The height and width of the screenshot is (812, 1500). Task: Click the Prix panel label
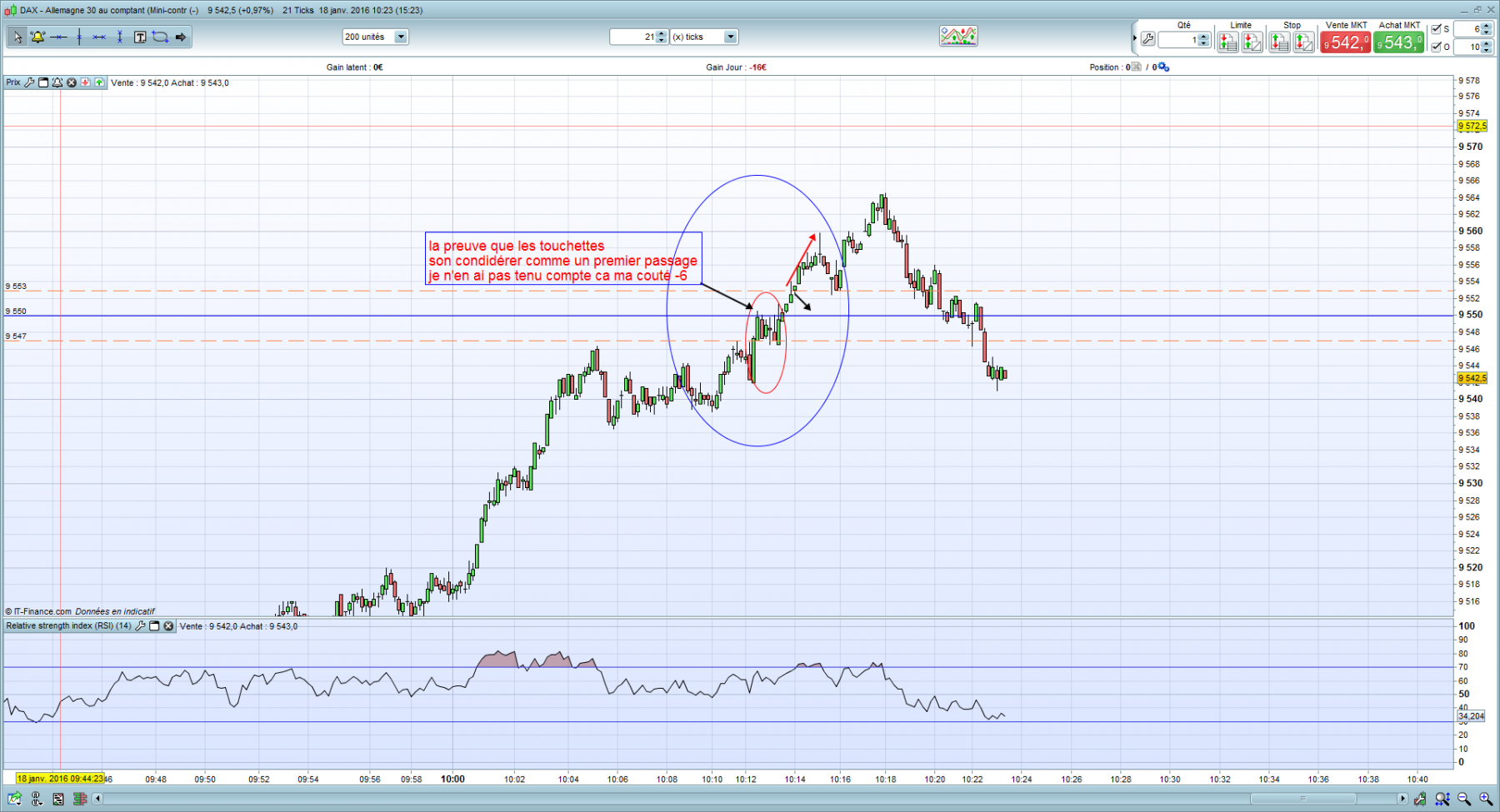click(13, 82)
